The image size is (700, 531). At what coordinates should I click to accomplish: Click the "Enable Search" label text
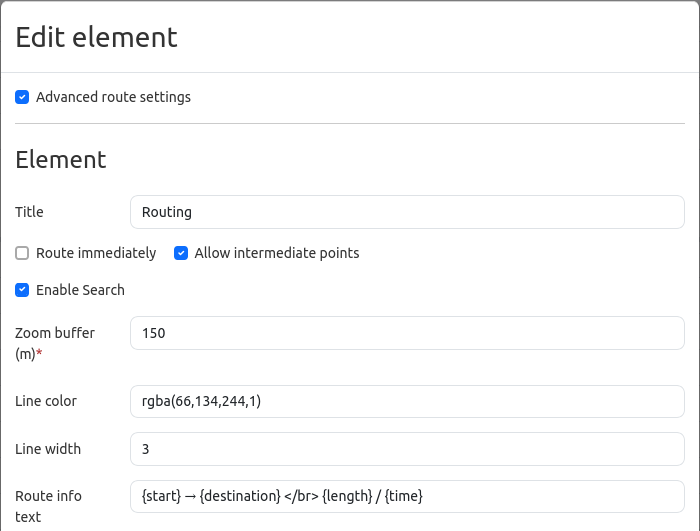[80, 290]
